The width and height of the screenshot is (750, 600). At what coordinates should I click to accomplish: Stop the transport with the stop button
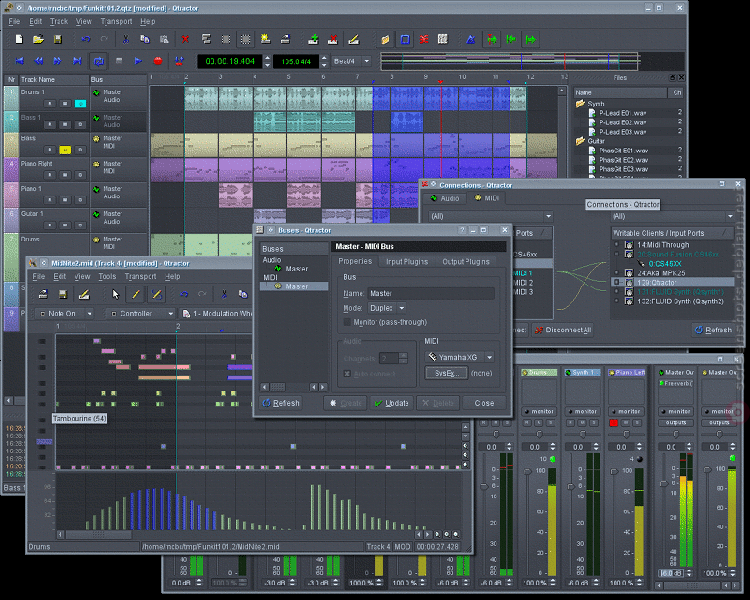[119, 61]
